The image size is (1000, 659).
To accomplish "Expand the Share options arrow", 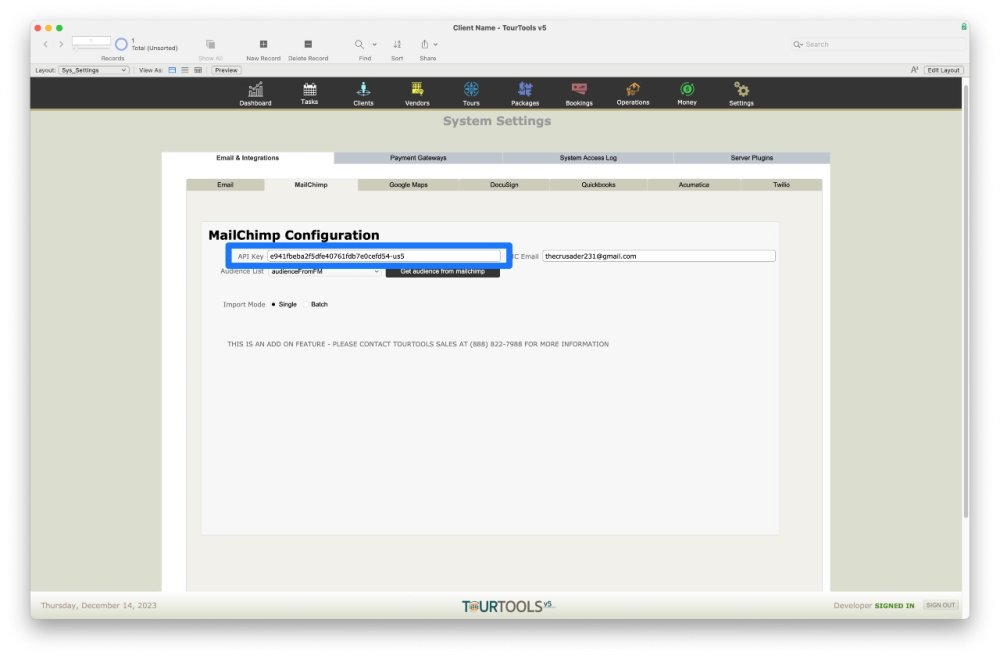I will [436, 44].
